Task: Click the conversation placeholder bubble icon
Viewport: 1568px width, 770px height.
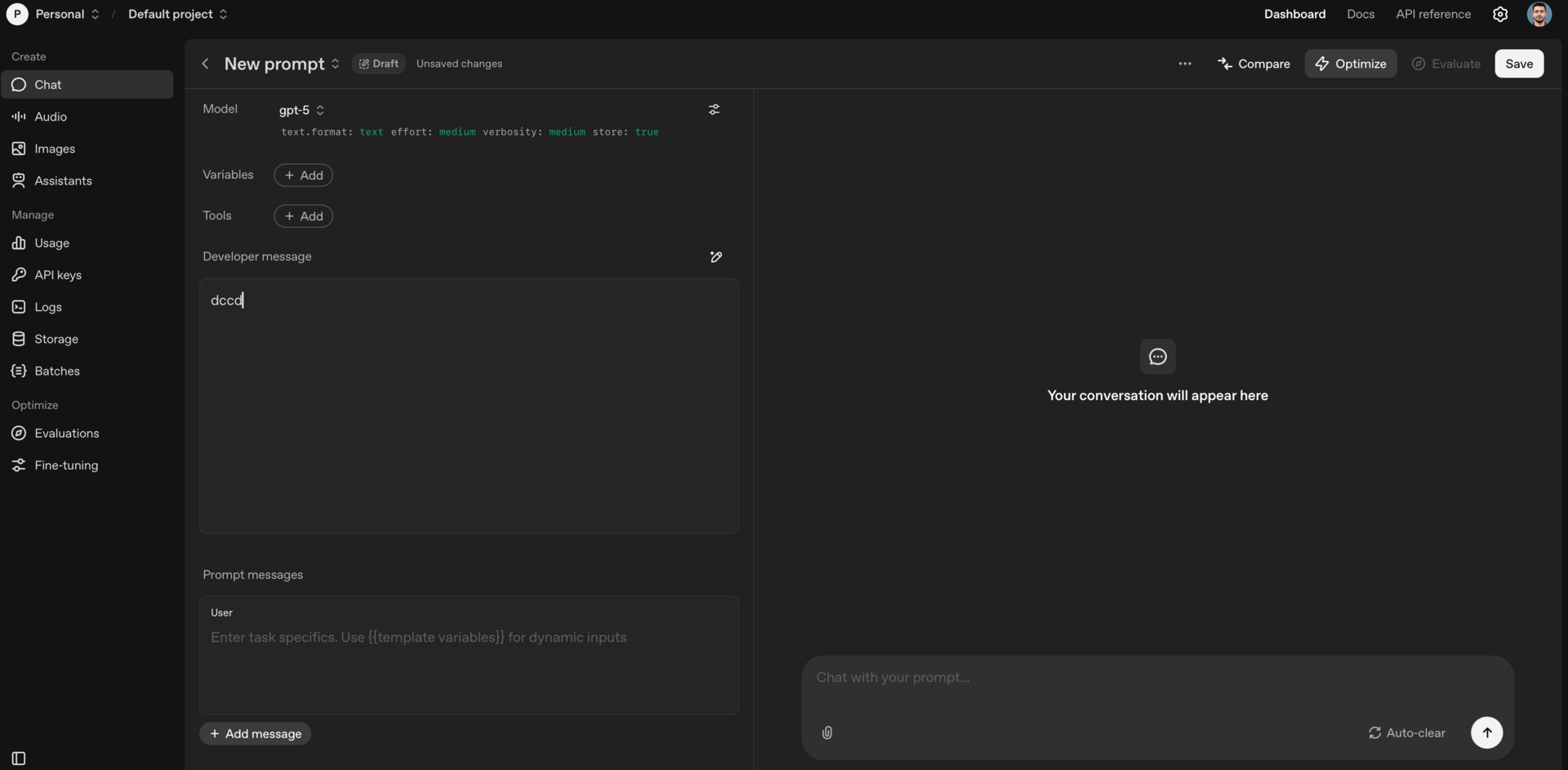Action: tap(1157, 357)
